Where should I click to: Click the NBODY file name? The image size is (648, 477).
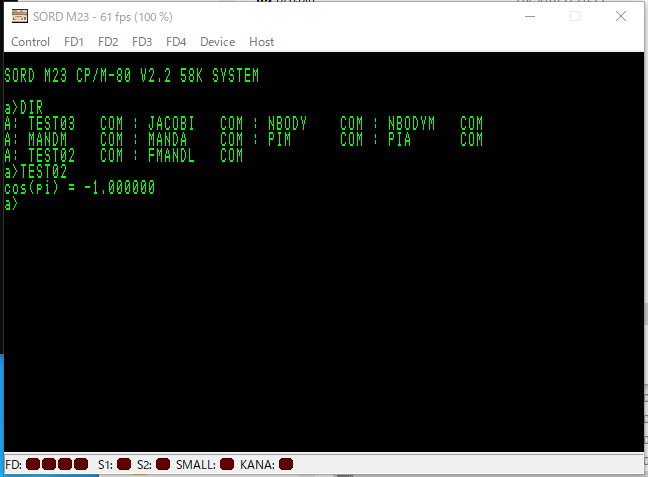[288, 124]
